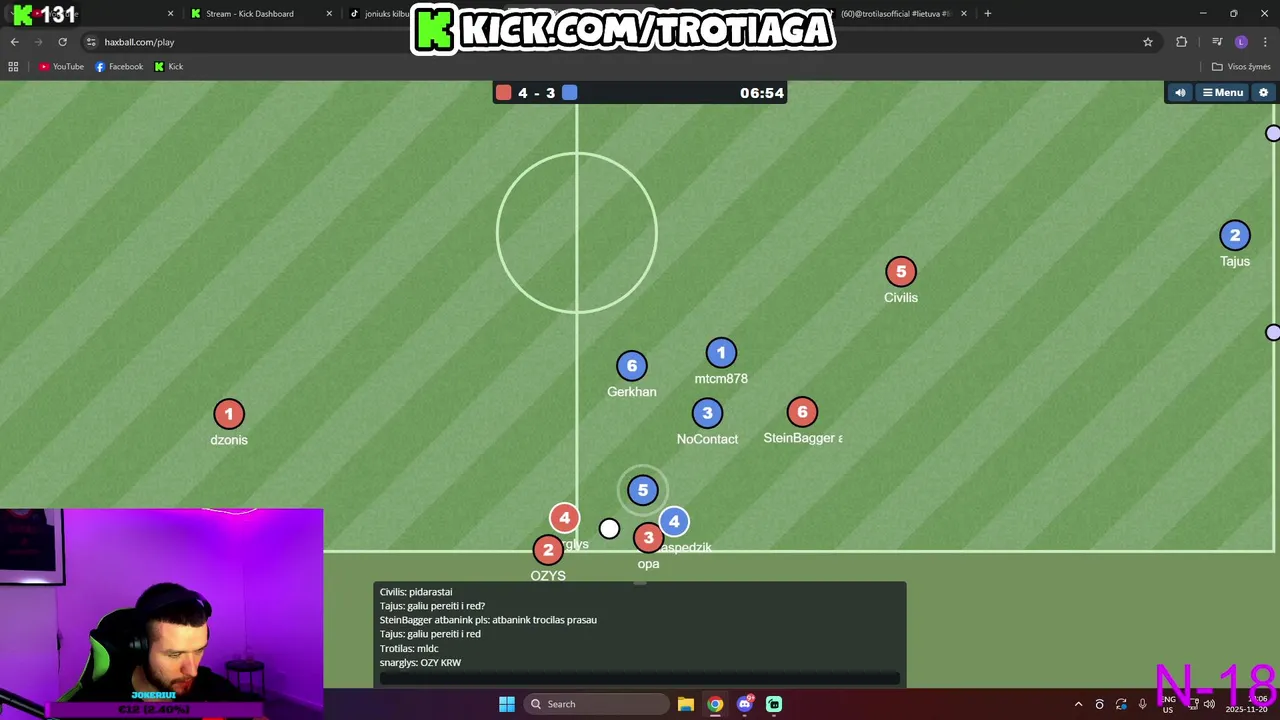Click the '4 - 3' score text
Screen dimensions: 1280x720
tap(536, 93)
